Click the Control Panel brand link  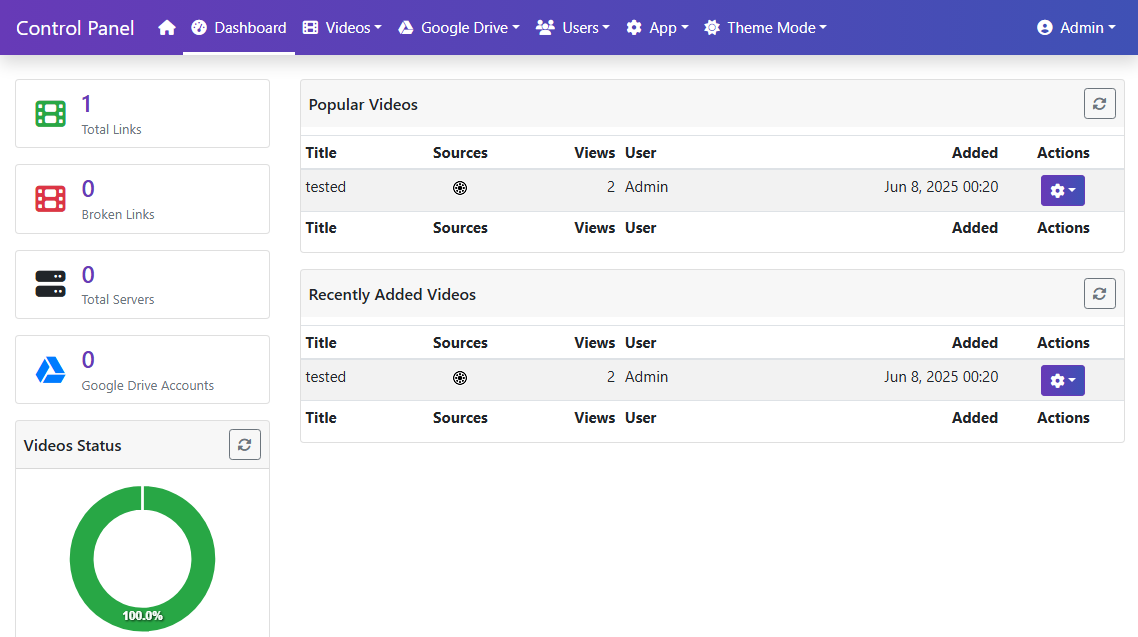(76, 28)
